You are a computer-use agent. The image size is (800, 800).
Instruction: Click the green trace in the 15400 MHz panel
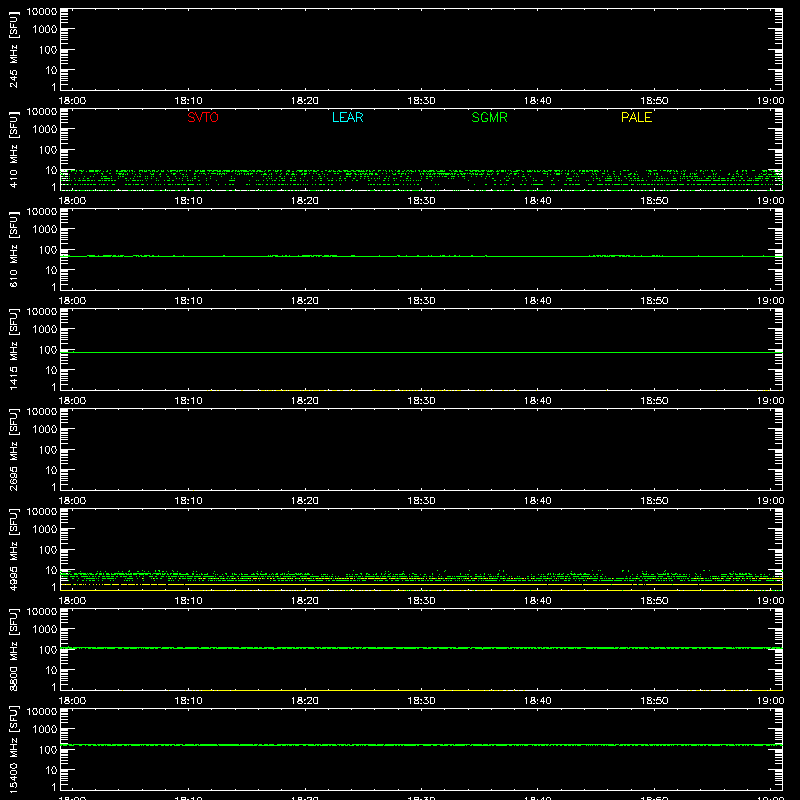point(421,745)
